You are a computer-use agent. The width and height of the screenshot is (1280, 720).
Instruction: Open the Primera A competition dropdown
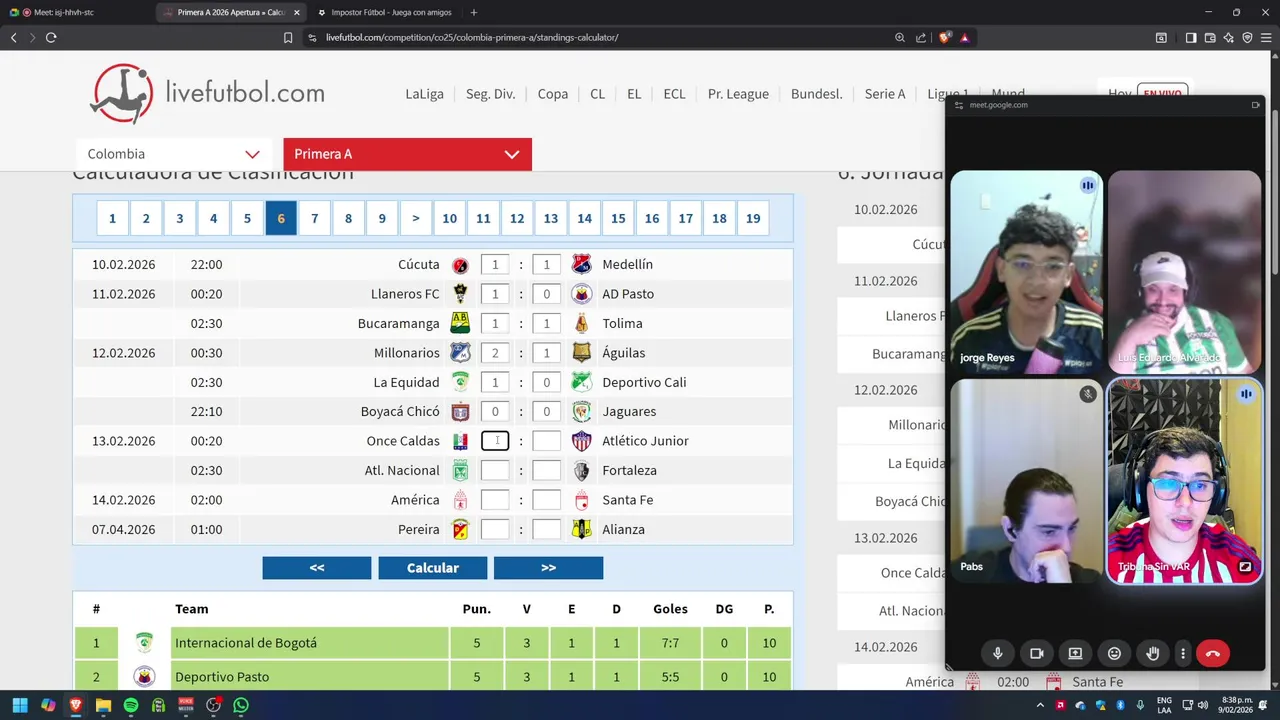click(407, 154)
